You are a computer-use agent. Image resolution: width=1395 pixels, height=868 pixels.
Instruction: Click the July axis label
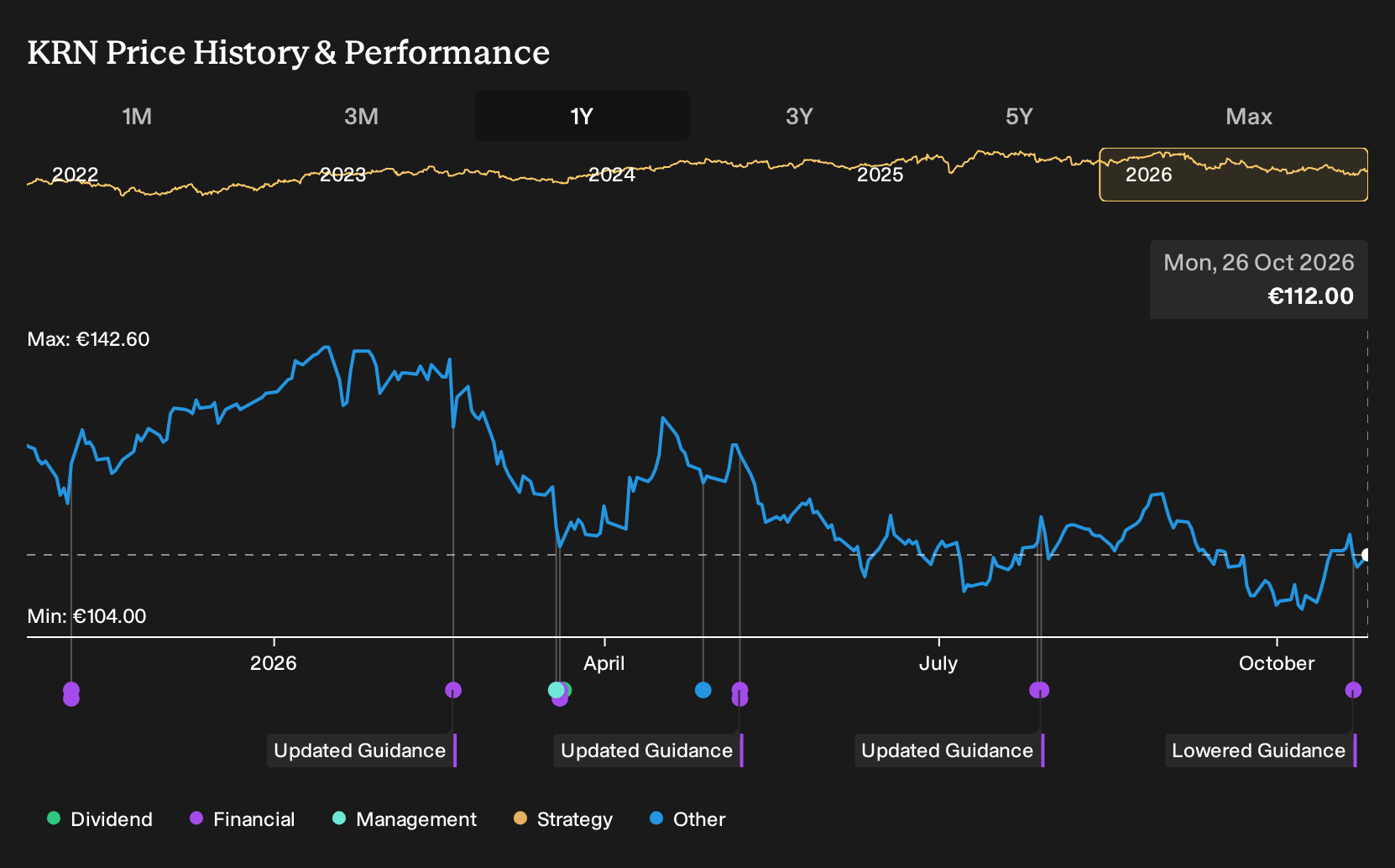[938, 663]
